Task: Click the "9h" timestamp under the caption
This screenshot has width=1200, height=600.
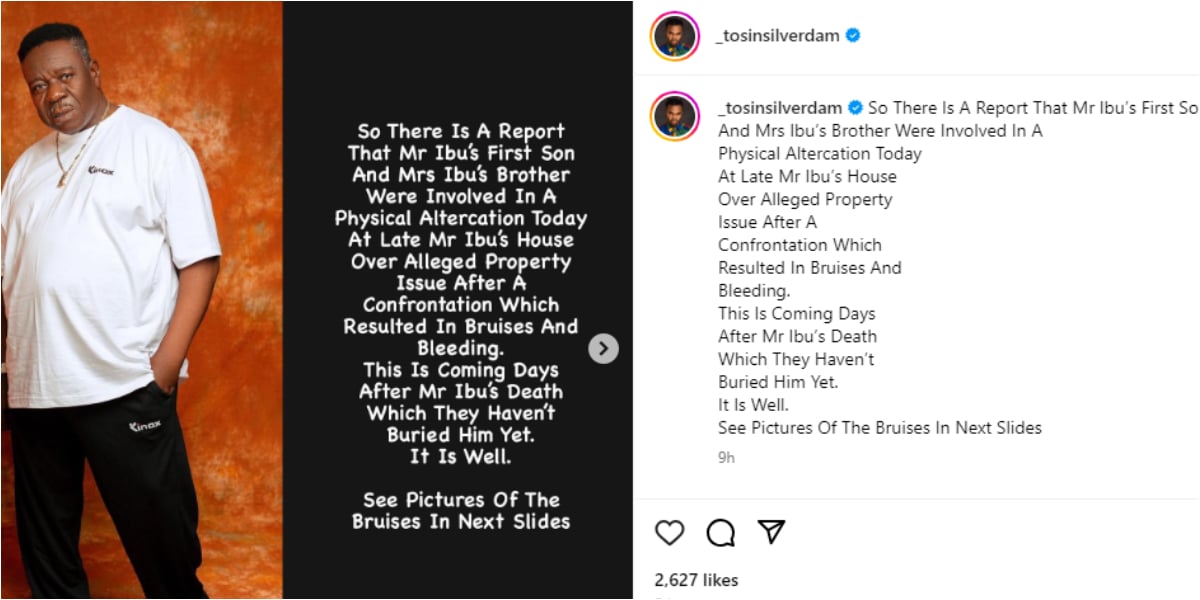Action: click(726, 457)
